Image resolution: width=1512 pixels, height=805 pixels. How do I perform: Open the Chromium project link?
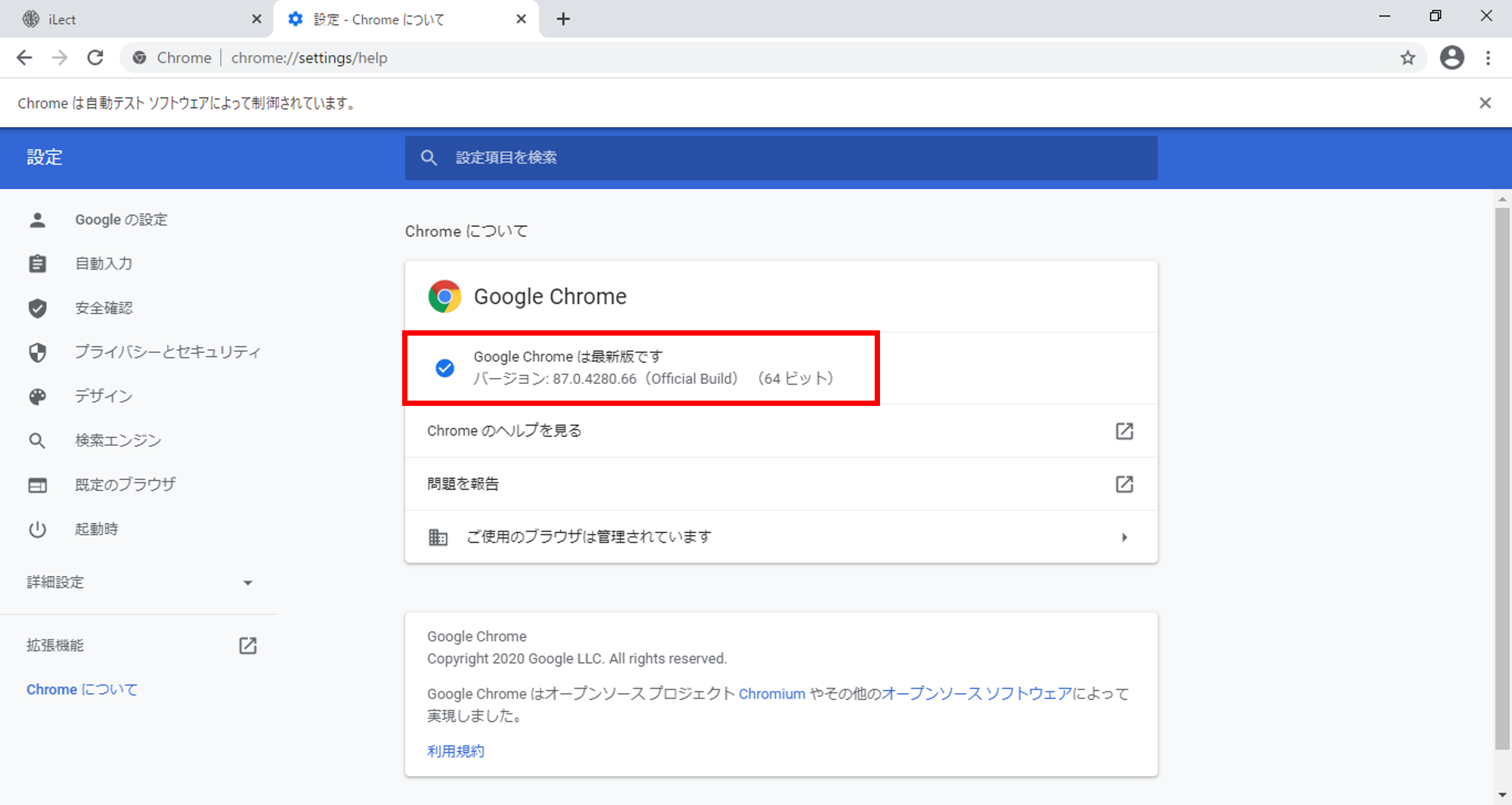click(771, 694)
